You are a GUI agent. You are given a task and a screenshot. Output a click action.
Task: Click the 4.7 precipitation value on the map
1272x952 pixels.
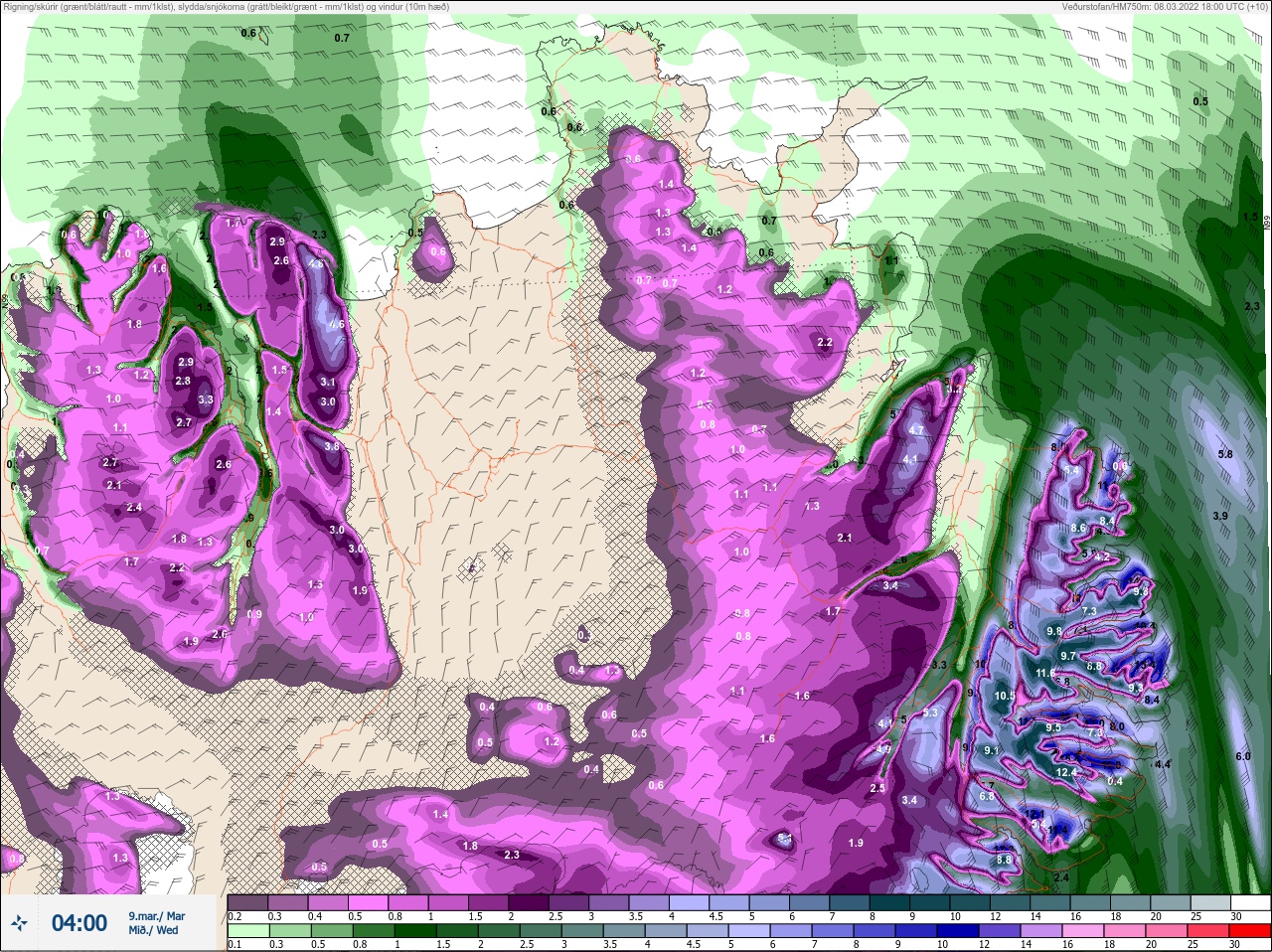(x=917, y=430)
